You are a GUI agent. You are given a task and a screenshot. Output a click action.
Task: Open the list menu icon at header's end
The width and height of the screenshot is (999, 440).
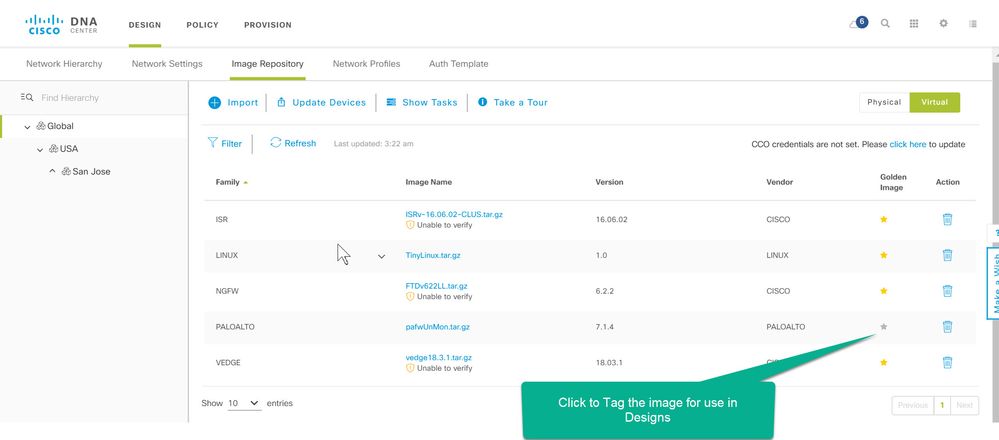pos(973,24)
